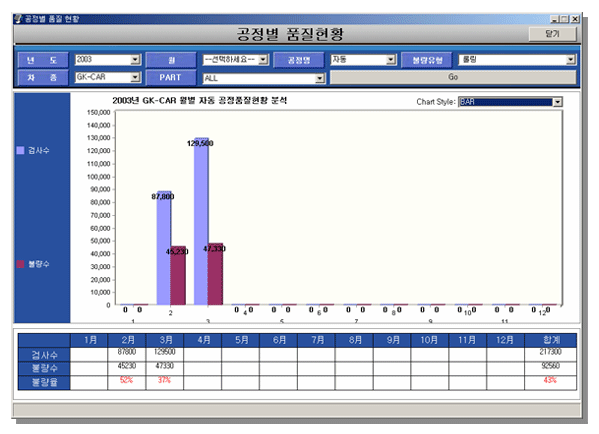Image resolution: width=599 pixels, height=434 pixels.
Task: Select the 합계 total column header
Action: click(550, 340)
